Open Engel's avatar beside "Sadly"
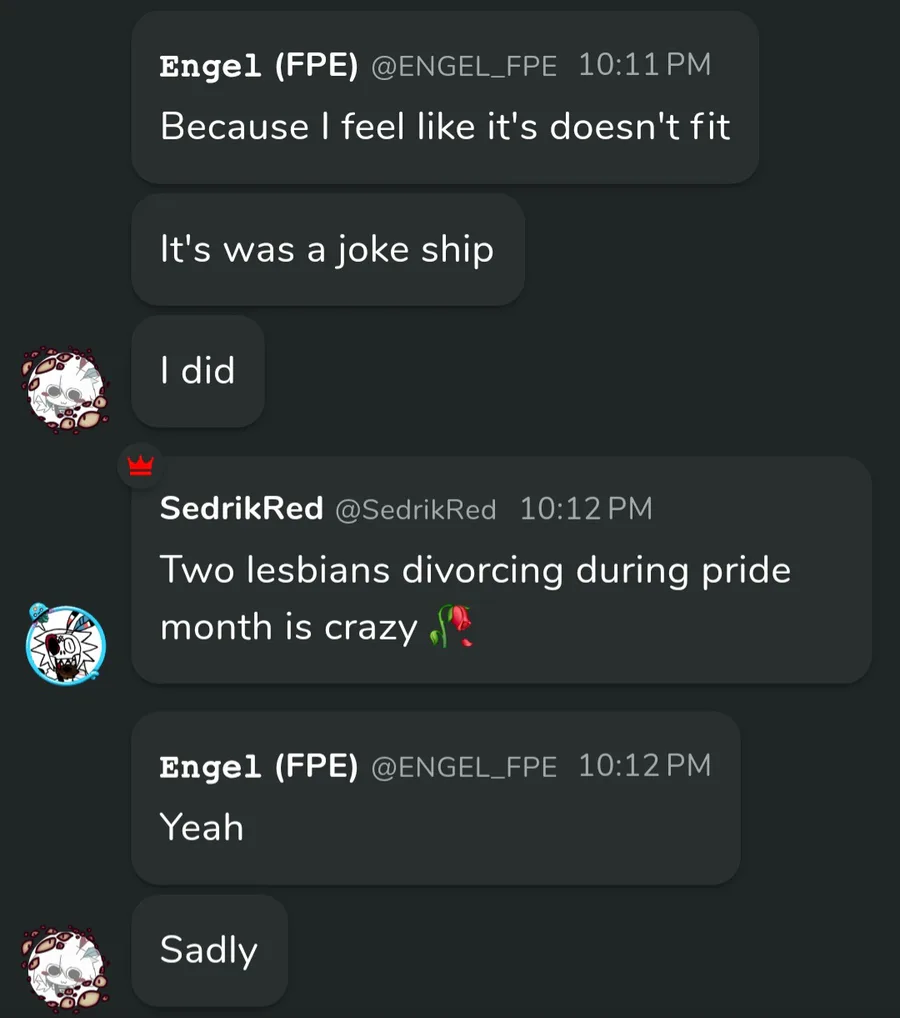The height and width of the screenshot is (1018, 900). click(66, 969)
